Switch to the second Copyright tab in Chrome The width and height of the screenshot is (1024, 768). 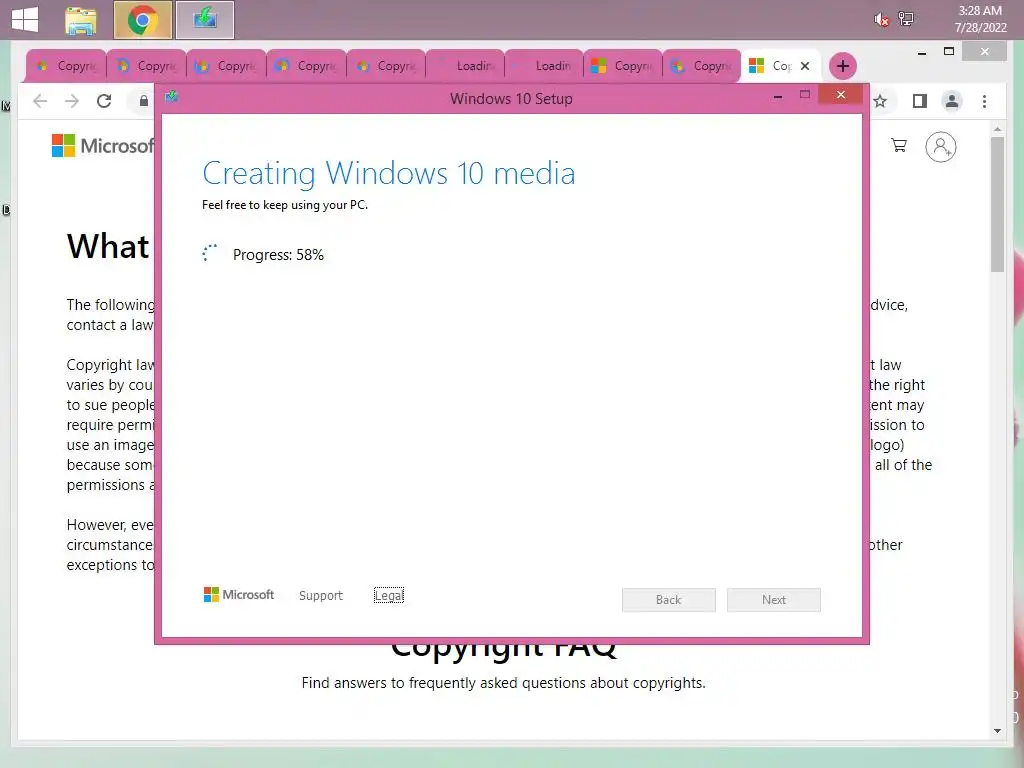(146, 66)
